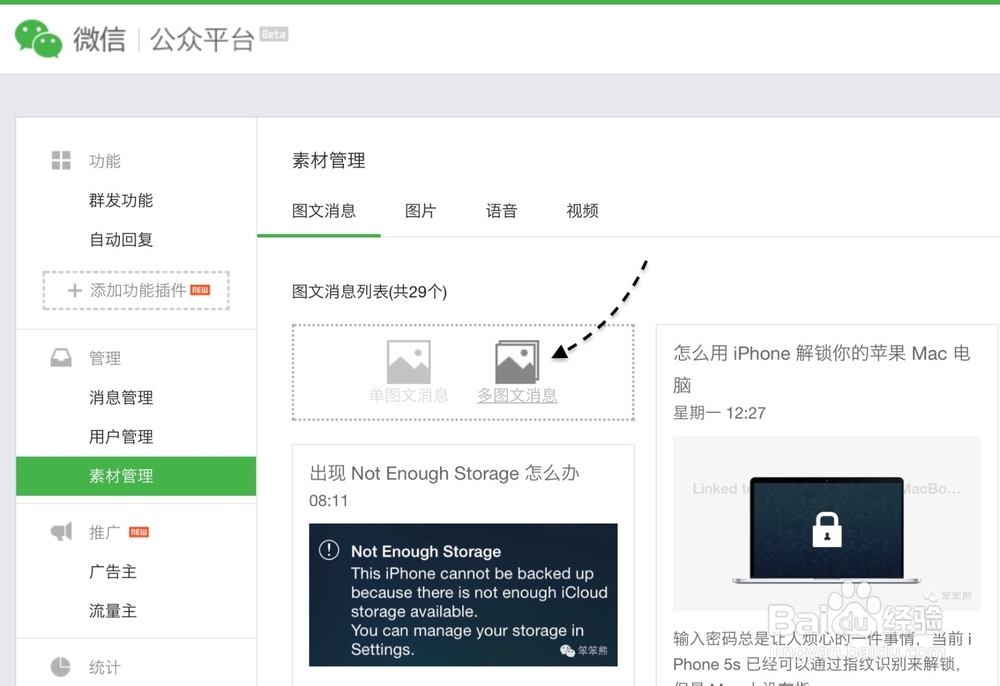Click the 管理 inbox icon

pos(61,358)
